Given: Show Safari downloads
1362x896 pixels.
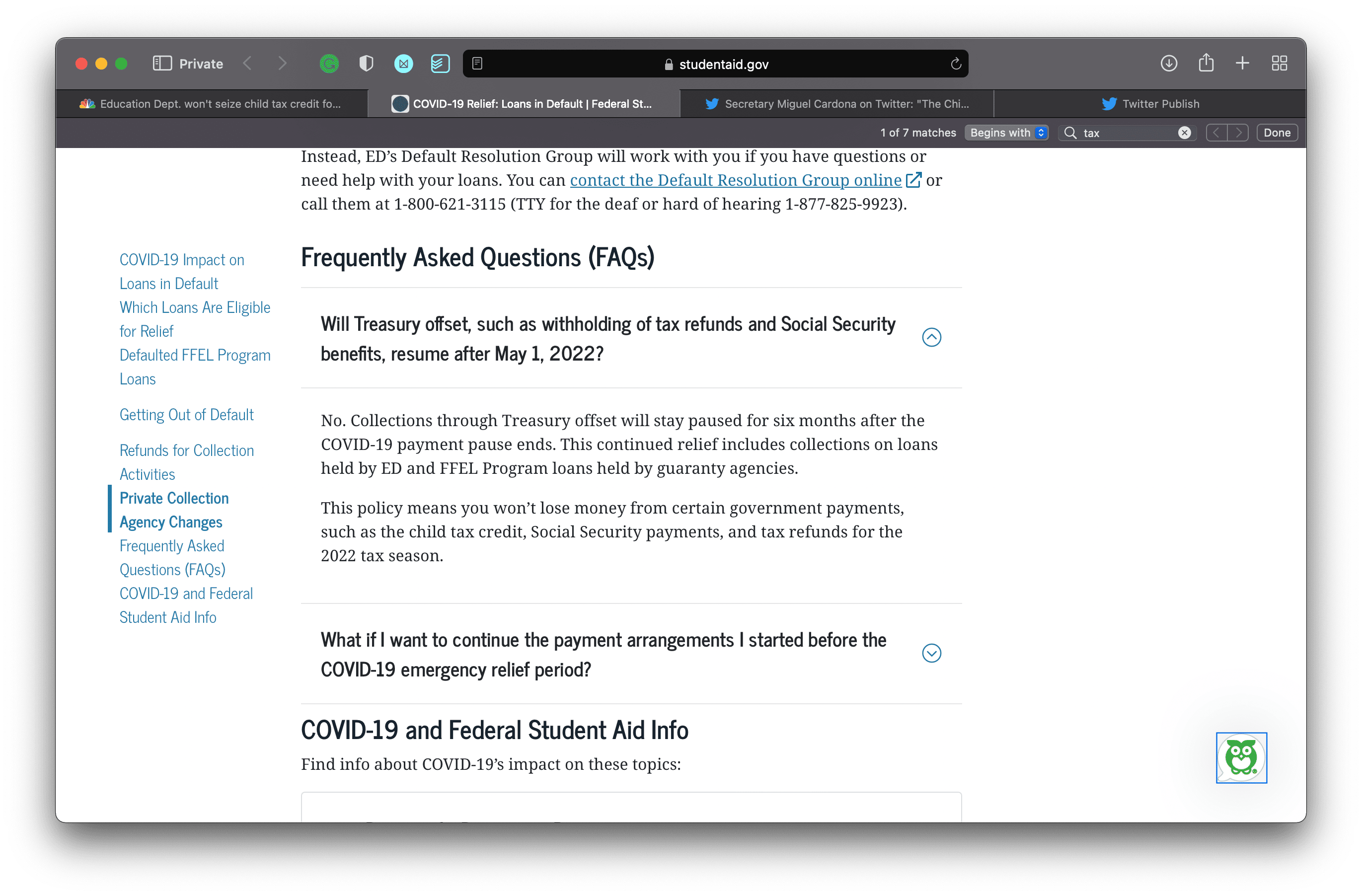Looking at the screenshot, I should pyautogui.click(x=1169, y=64).
